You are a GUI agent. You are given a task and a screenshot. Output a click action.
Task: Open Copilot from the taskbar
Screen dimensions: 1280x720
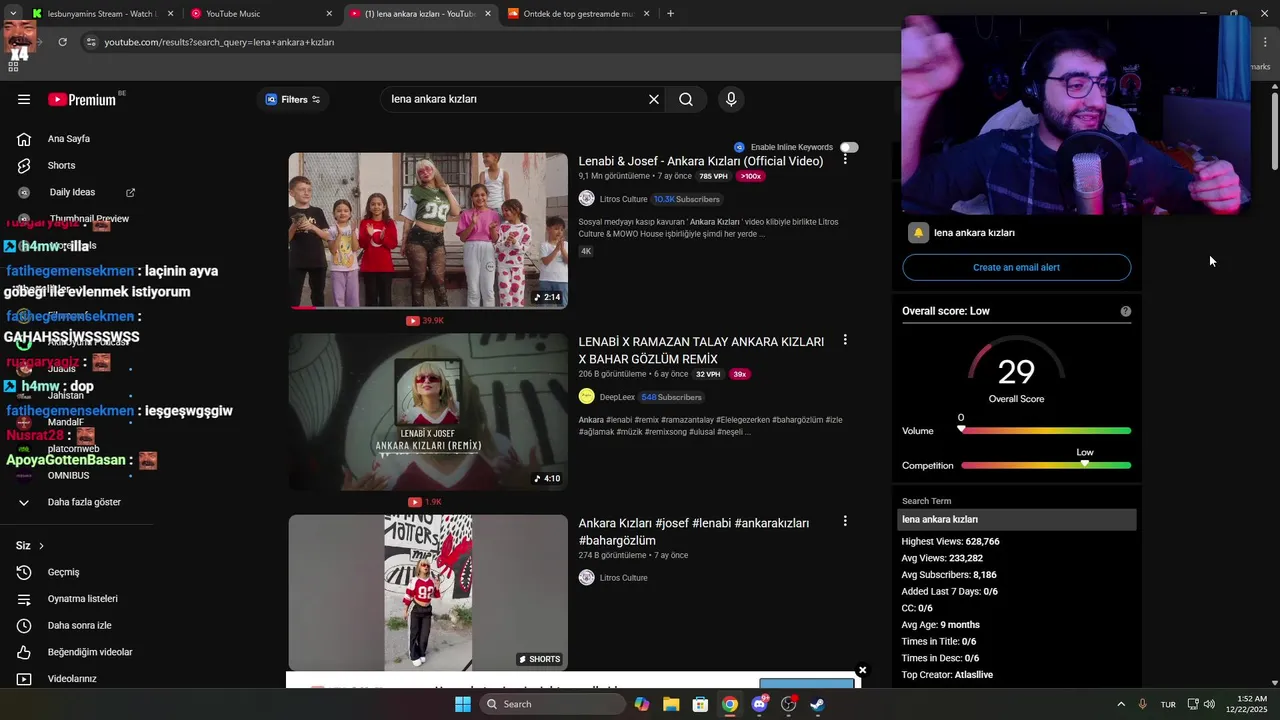click(x=642, y=704)
